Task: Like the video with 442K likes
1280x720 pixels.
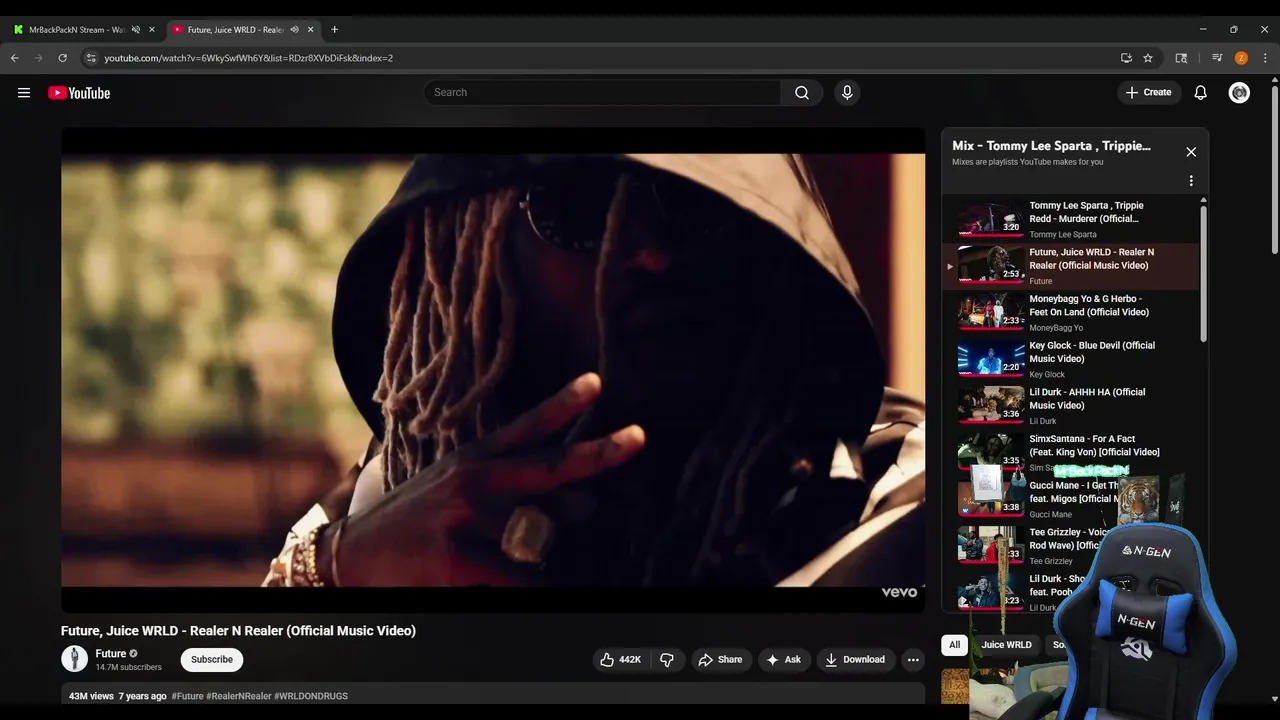Action: 620,660
